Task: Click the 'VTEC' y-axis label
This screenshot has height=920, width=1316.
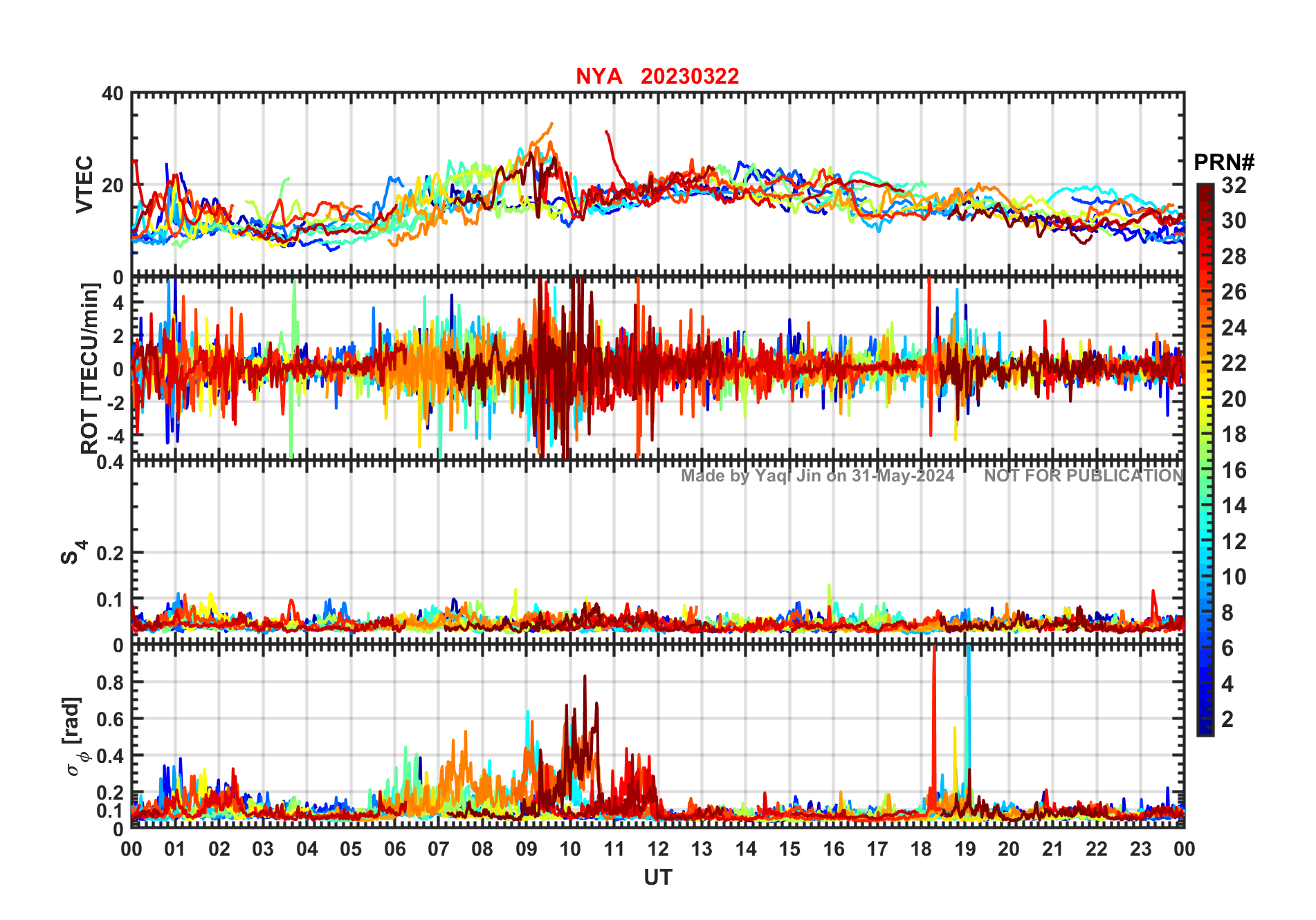Action: [84, 184]
